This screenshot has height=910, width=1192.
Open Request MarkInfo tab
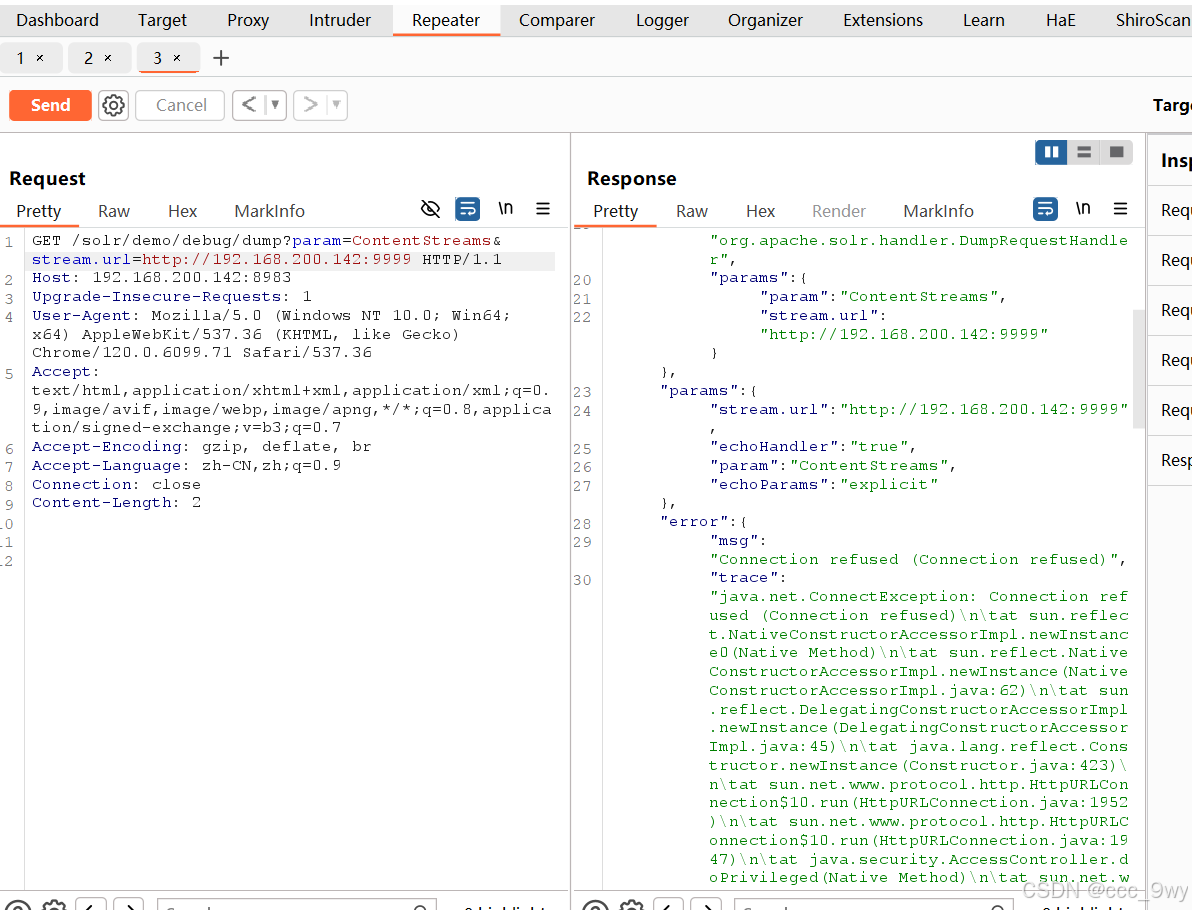tap(269, 211)
